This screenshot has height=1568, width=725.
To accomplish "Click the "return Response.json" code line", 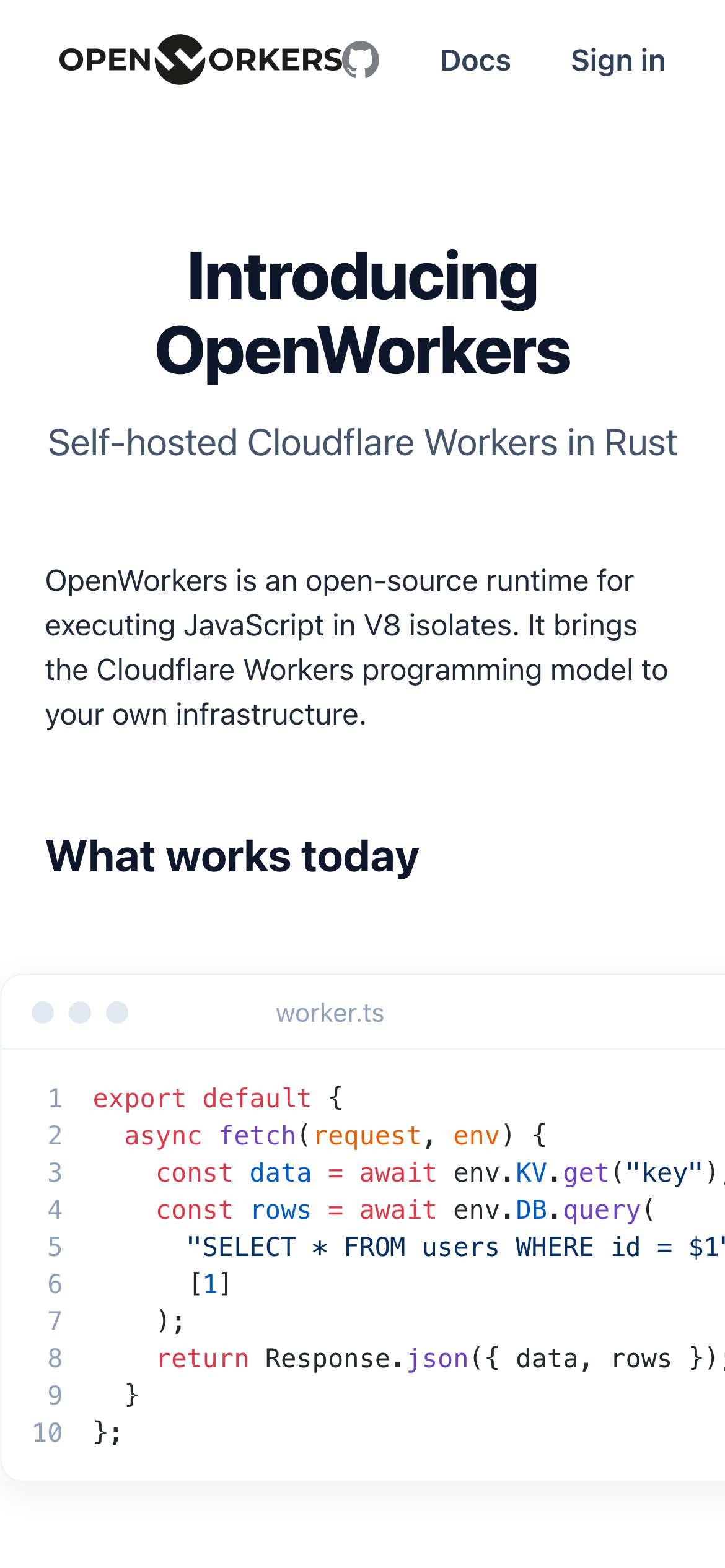I will pos(434,1358).
